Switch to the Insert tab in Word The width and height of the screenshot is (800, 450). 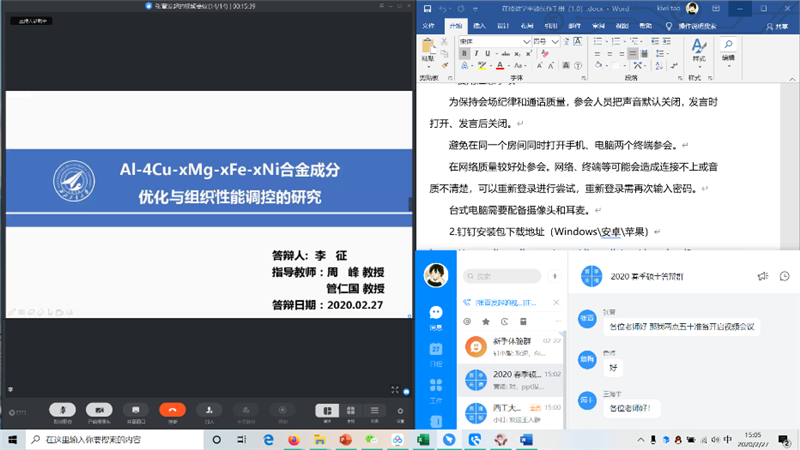click(479, 26)
